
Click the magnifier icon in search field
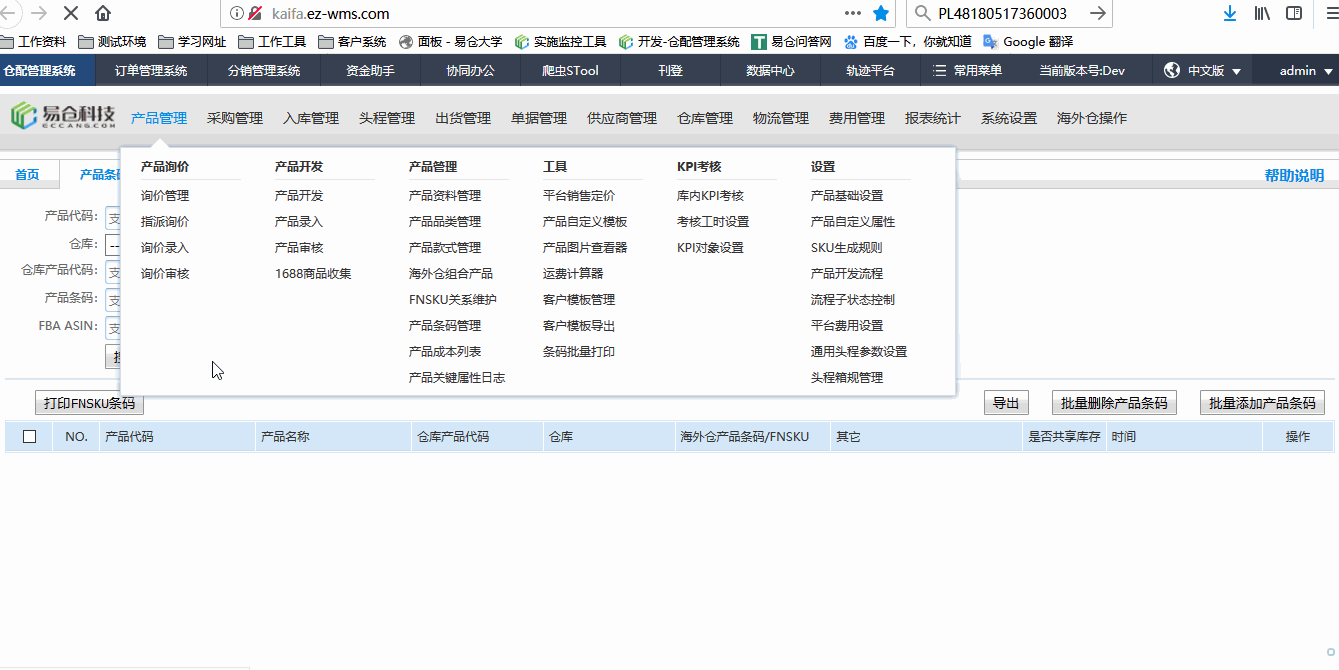click(x=921, y=15)
